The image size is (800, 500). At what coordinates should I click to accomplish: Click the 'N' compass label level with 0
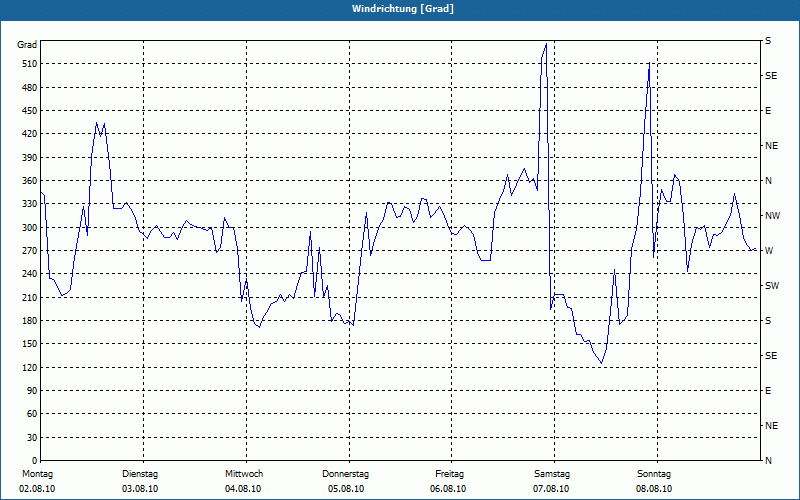click(768, 461)
